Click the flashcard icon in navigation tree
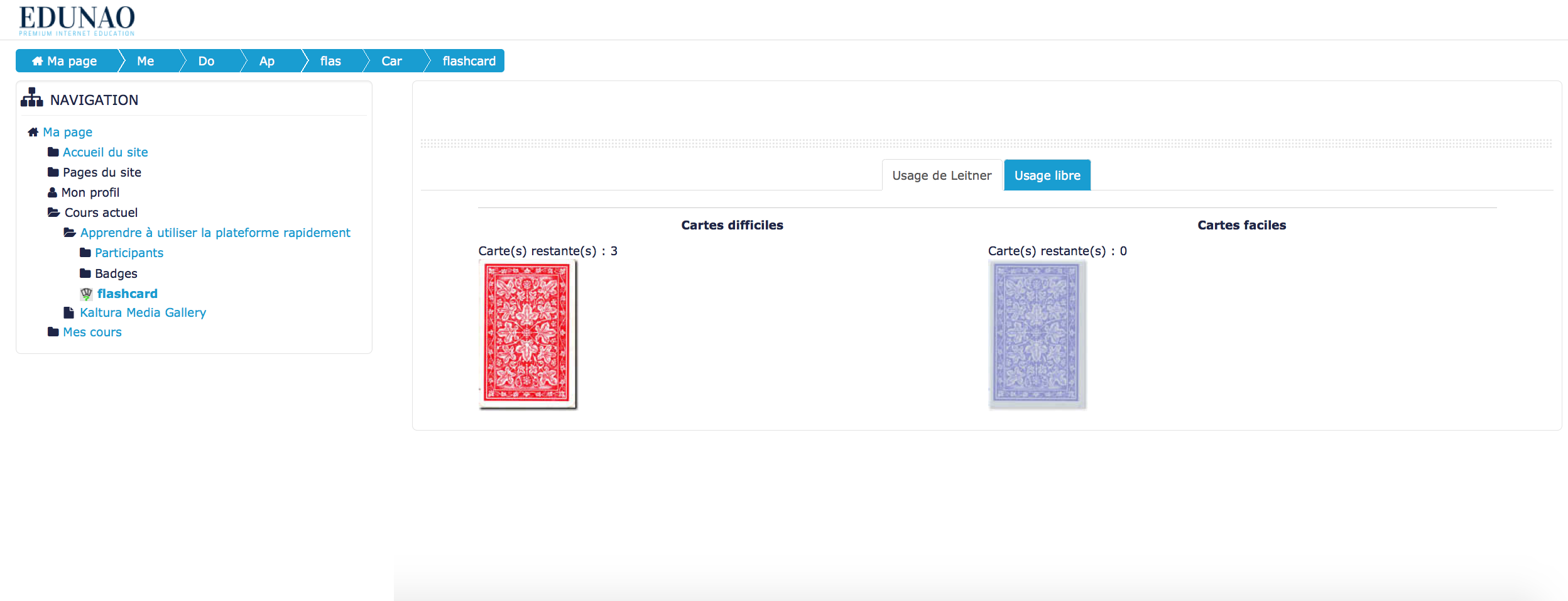1568x601 pixels. click(x=86, y=294)
